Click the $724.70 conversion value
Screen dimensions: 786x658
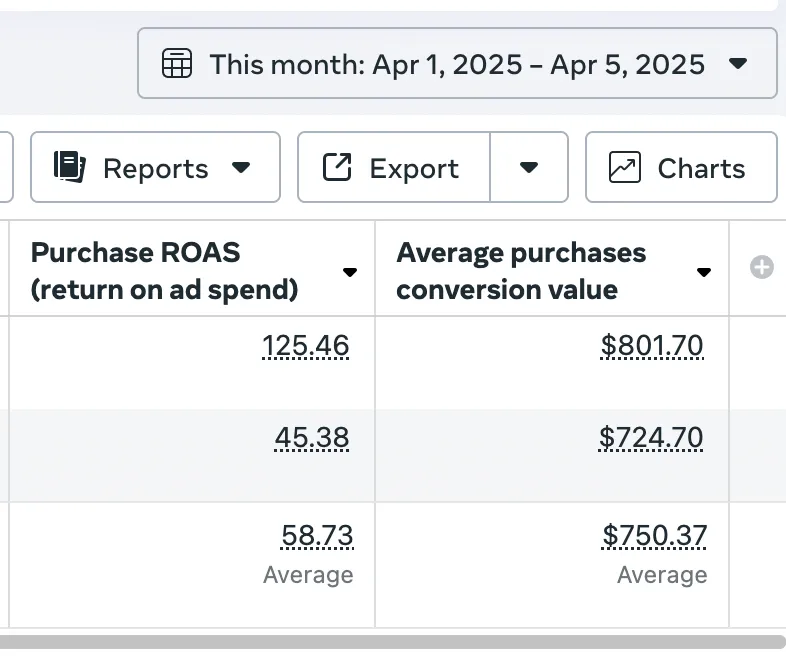pyautogui.click(x=651, y=437)
